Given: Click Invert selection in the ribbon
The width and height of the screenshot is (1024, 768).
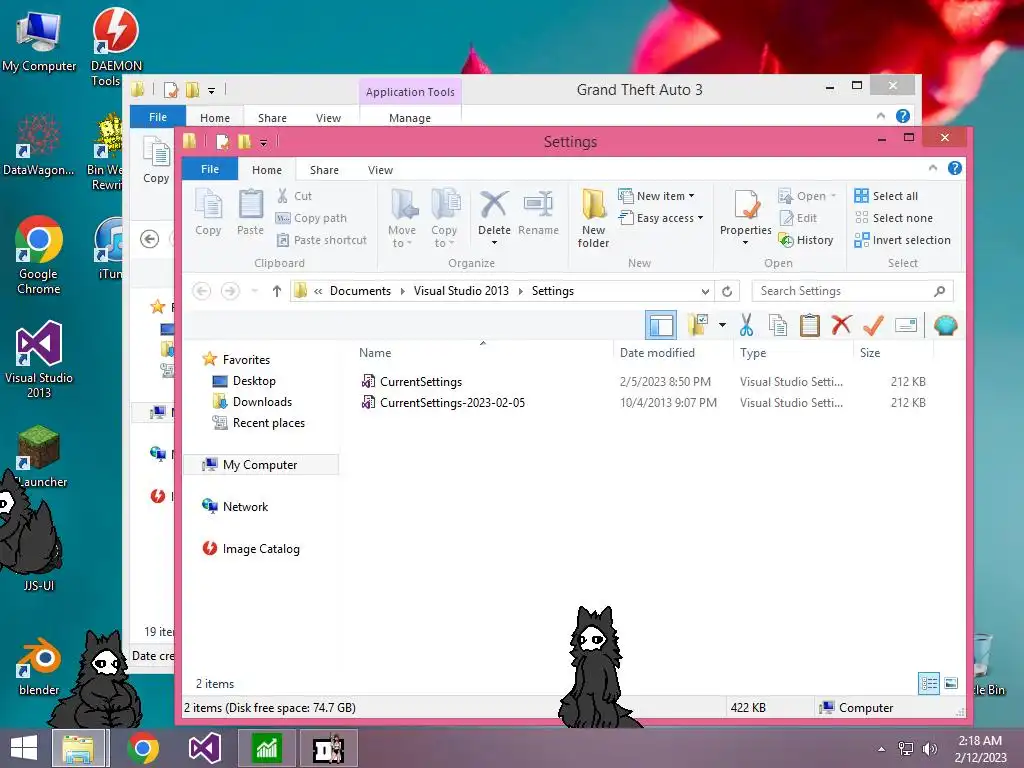Looking at the screenshot, I should (903, 240).
